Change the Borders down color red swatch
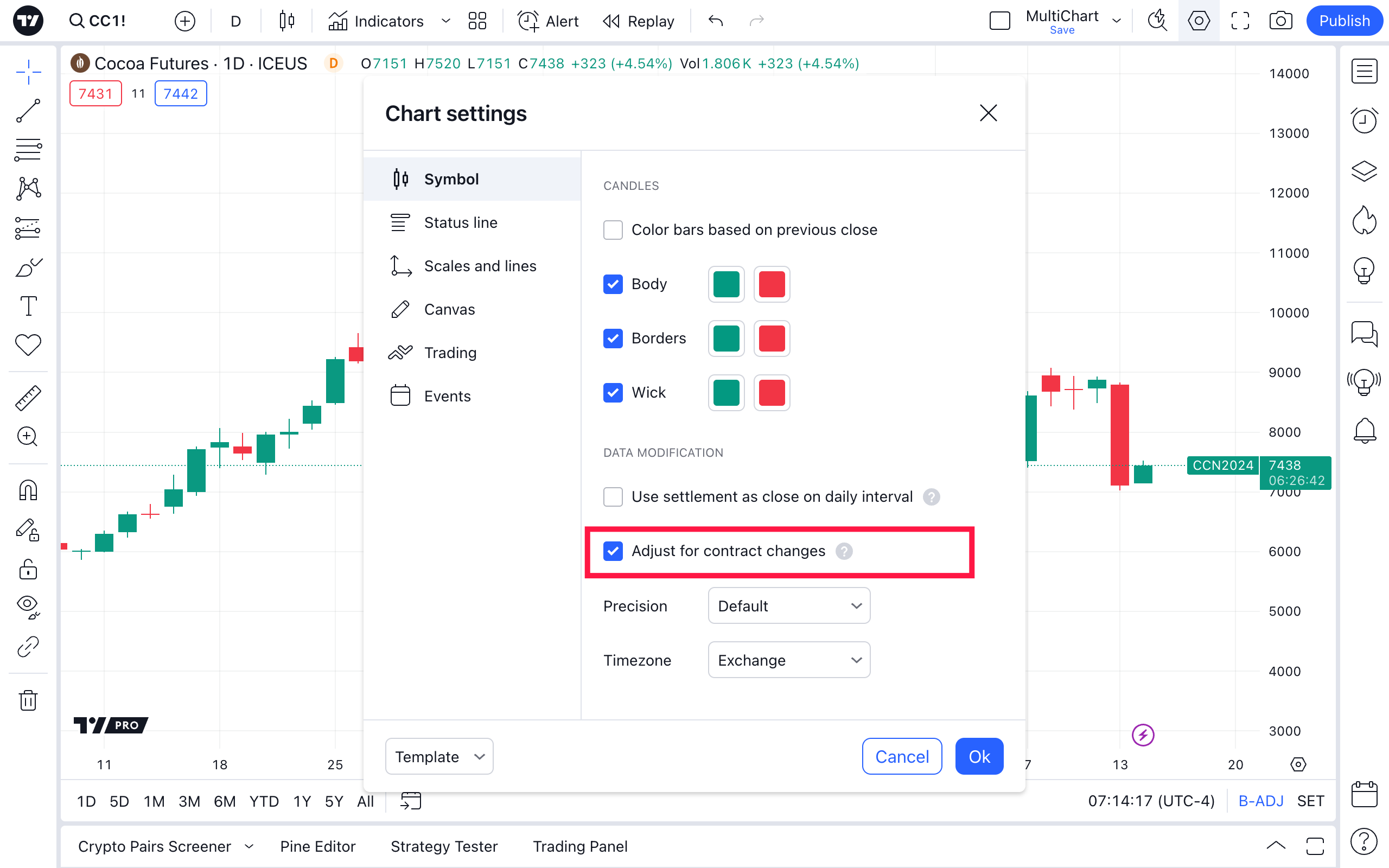This screenshot has width=1389, height=868. click(x=772, y=338)
